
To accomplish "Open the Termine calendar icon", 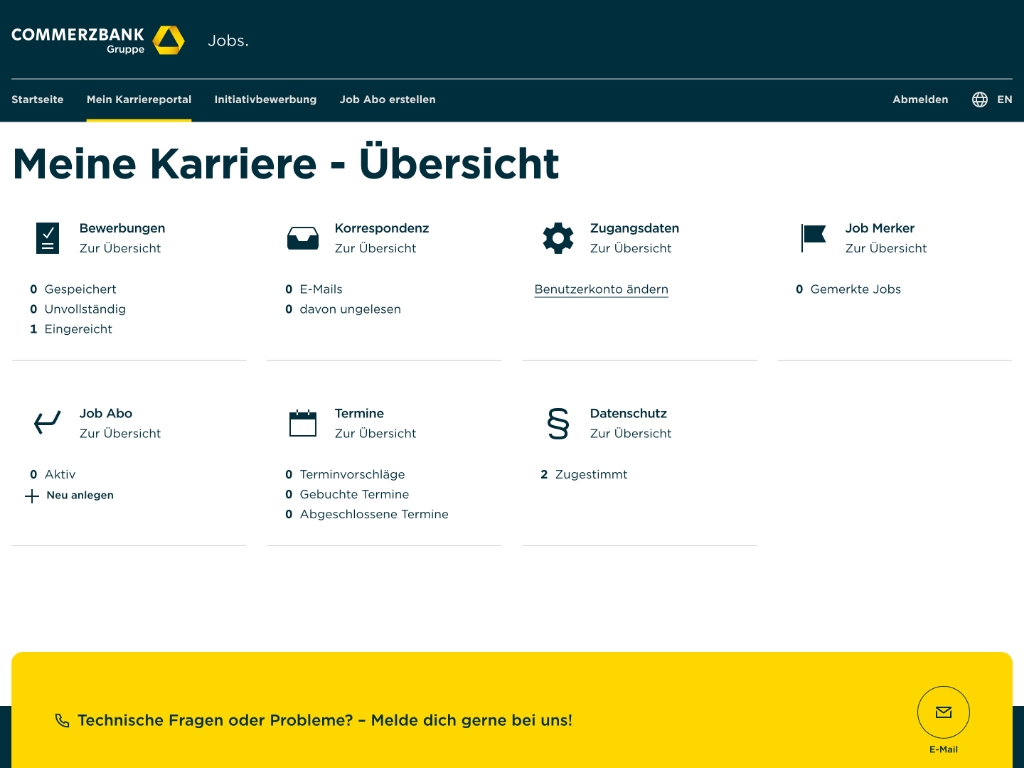I will 301,423.
